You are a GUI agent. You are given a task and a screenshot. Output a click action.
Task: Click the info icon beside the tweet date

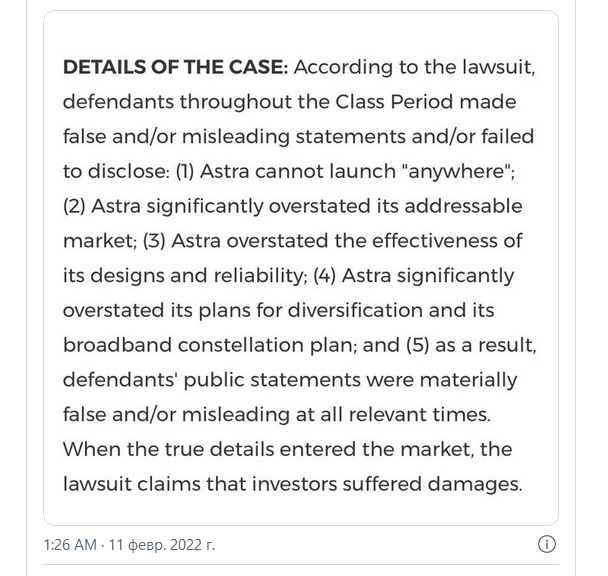pyautogui.click(x=547, y=545)
